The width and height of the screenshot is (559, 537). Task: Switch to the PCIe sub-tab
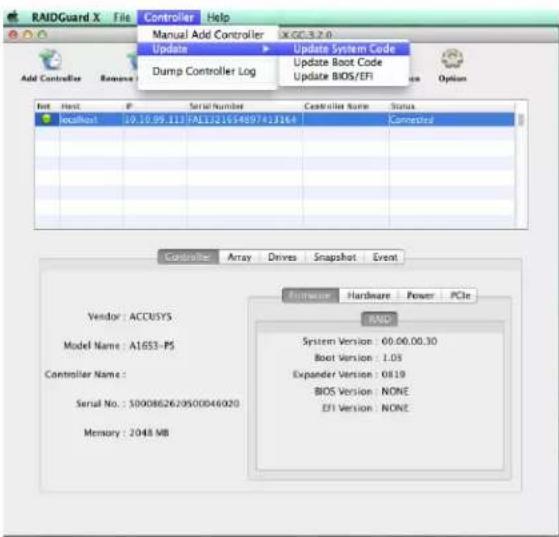pyautogui.click(x=460, y=295)
